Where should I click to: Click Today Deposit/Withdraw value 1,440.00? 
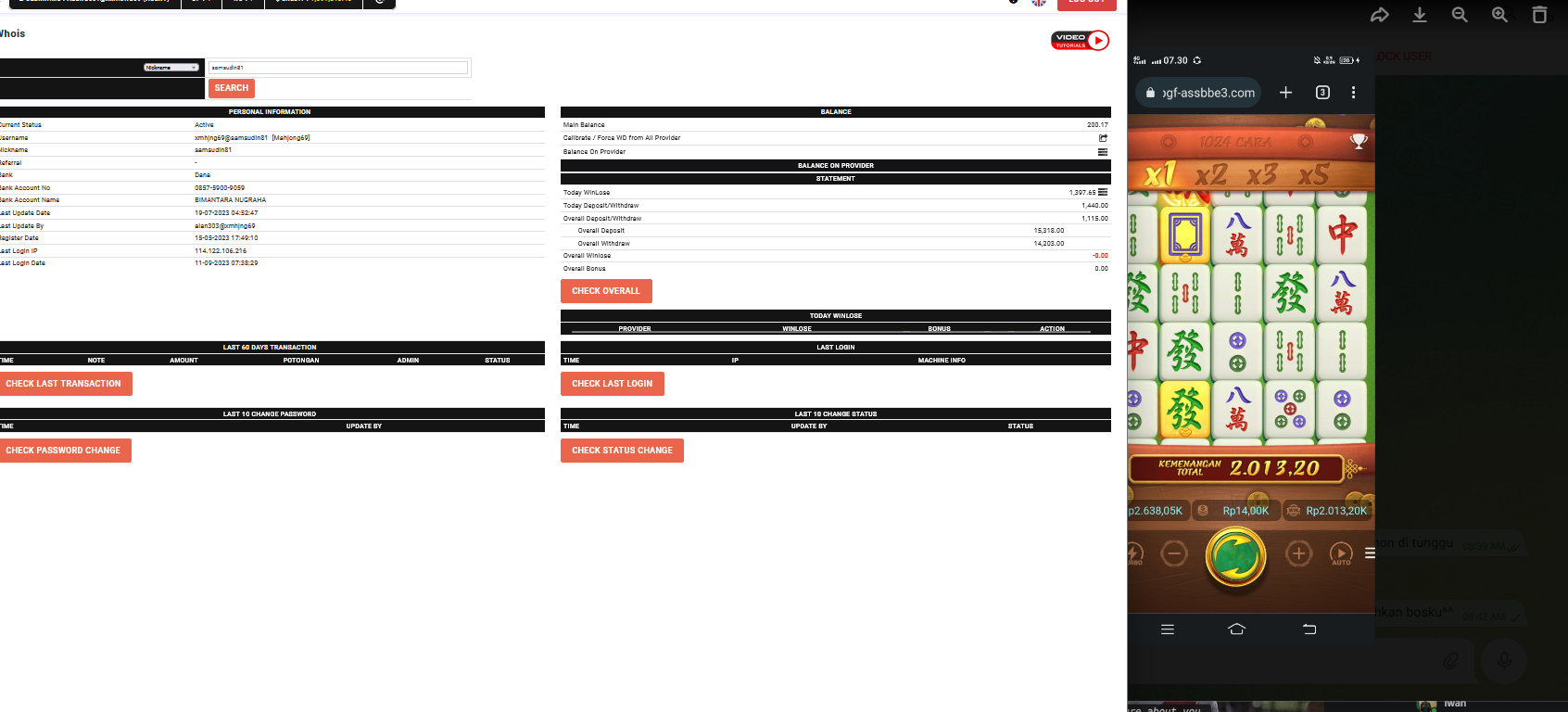pyautogui.click(x=1094, y=206)
